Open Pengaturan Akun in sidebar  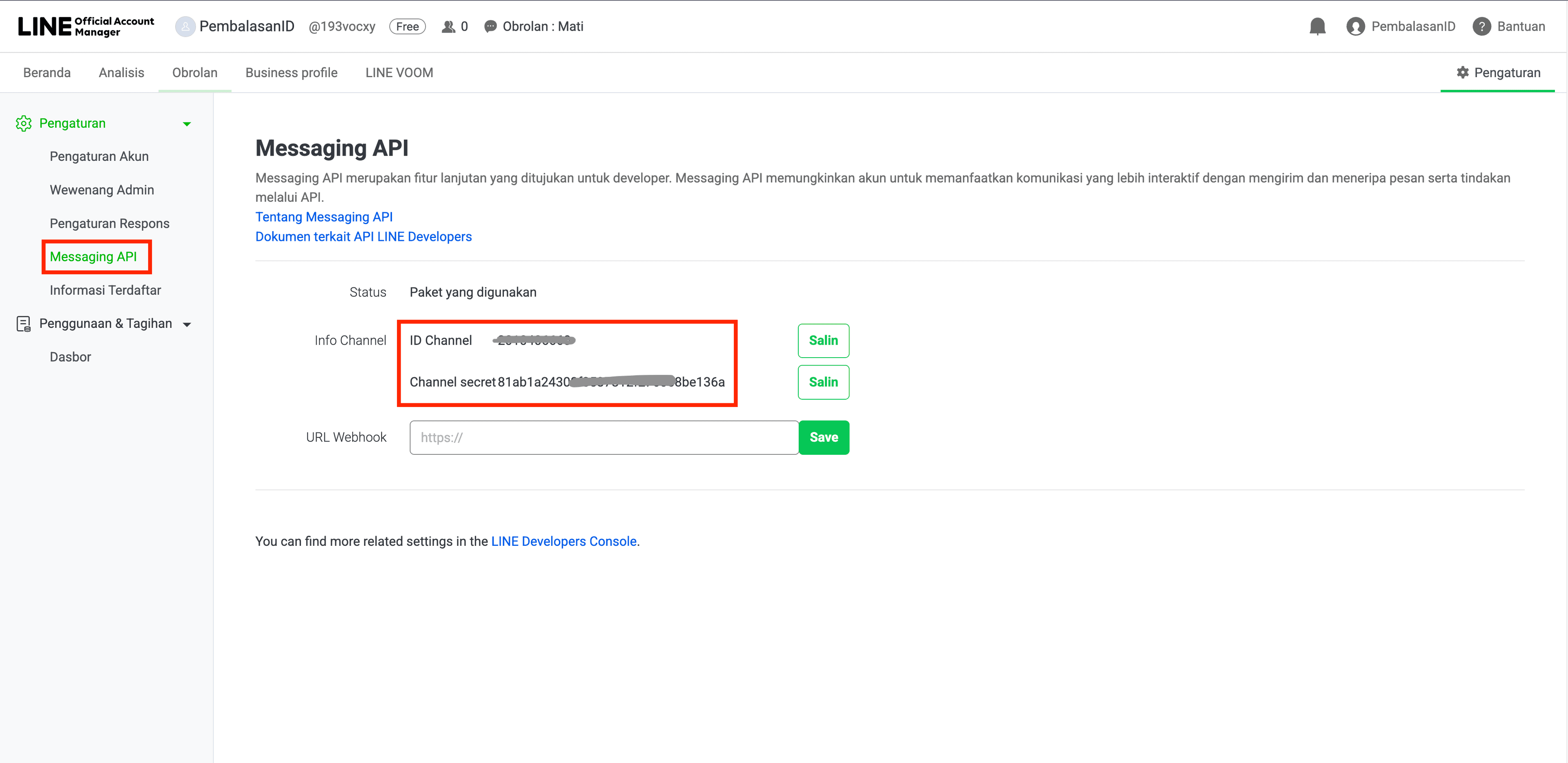(99, 156)
